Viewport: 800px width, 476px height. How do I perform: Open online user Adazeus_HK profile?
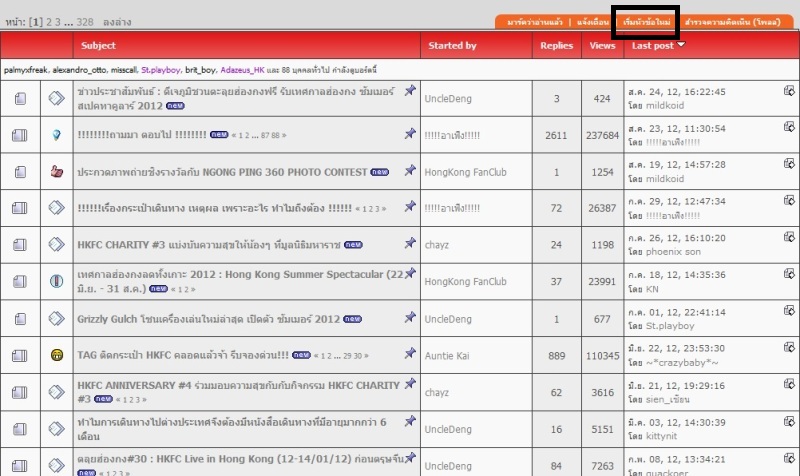click(242, 70)
